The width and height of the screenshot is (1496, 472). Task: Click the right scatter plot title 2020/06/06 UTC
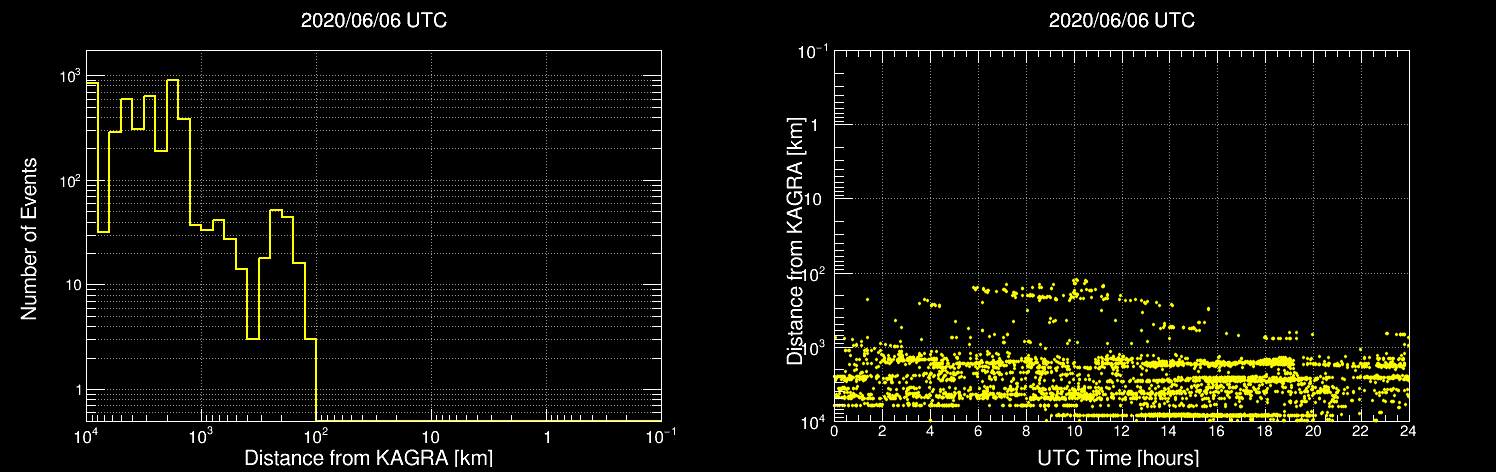pos(1121,21)
